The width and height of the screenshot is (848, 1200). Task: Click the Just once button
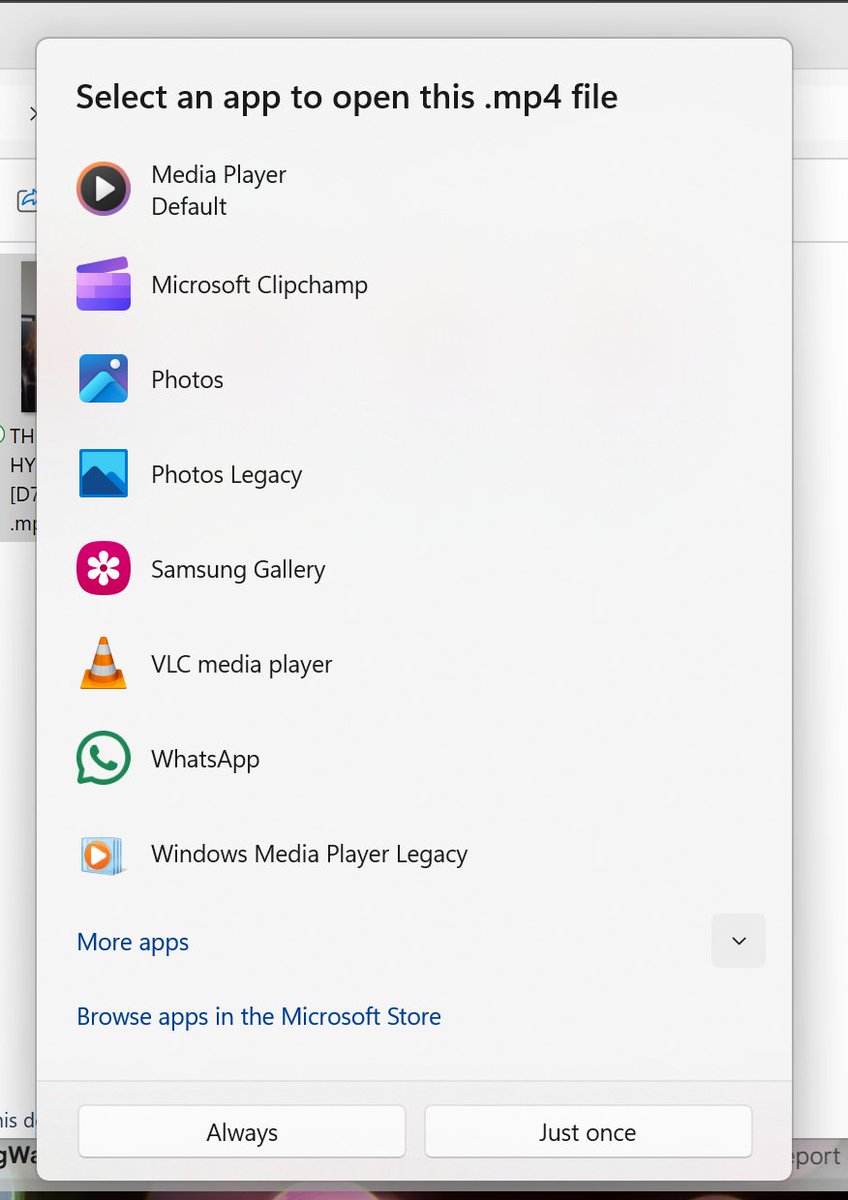pos(588,1132)
